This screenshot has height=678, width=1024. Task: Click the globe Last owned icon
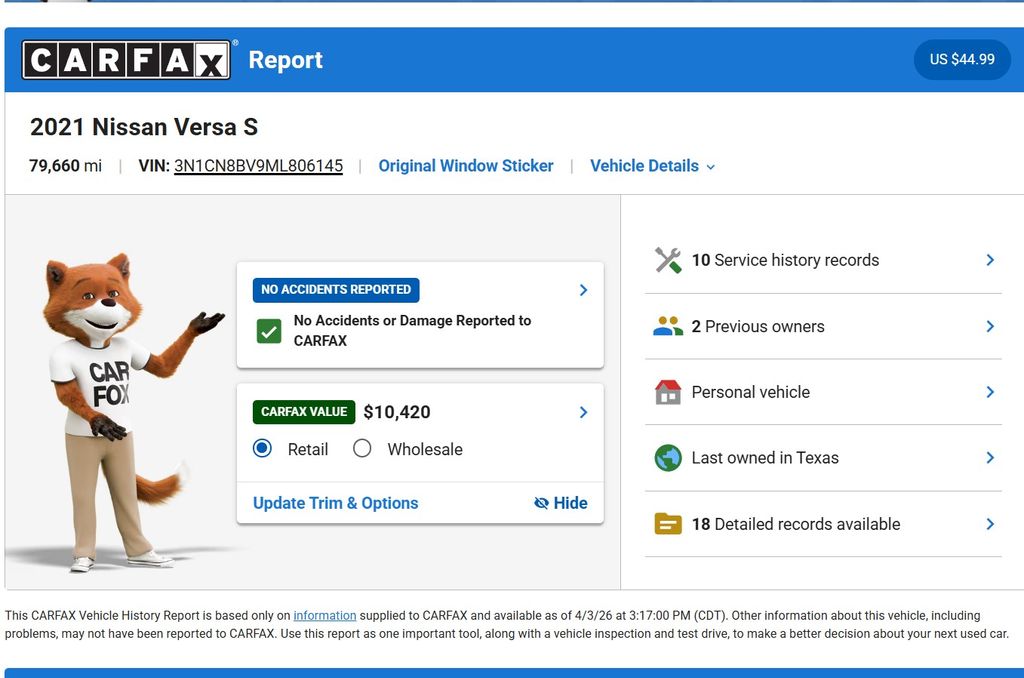pos(668,458)
